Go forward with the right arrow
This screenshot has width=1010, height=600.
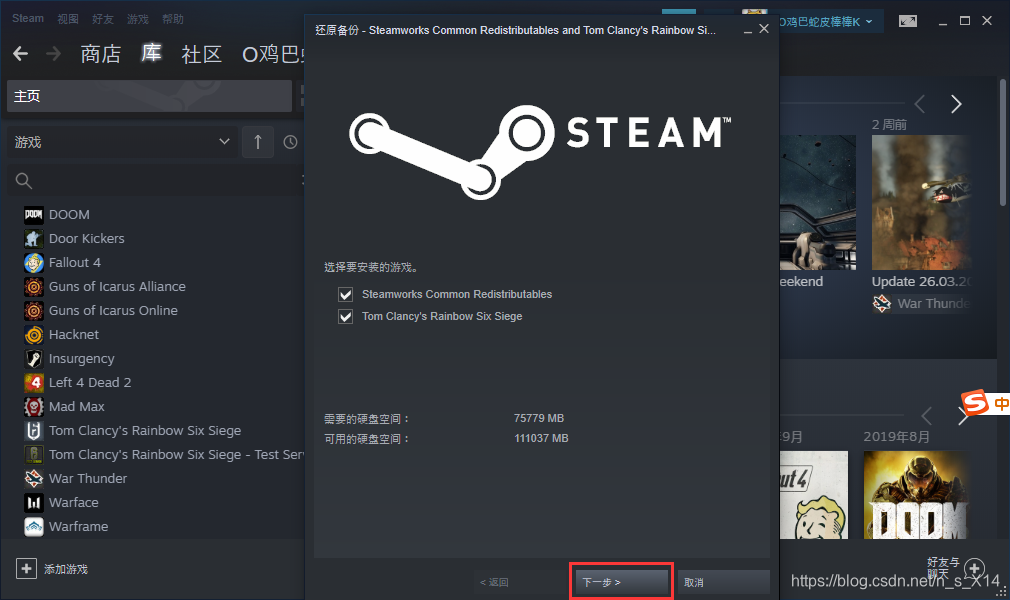(53, 53)
